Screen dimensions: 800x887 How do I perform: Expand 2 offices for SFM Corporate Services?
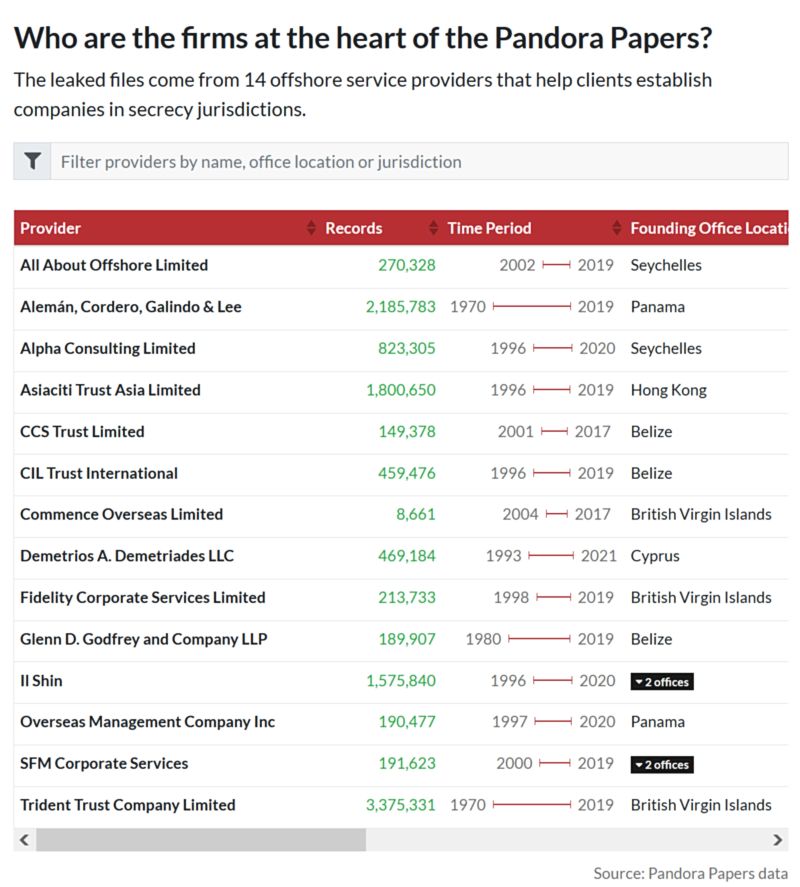pos(662,764)
